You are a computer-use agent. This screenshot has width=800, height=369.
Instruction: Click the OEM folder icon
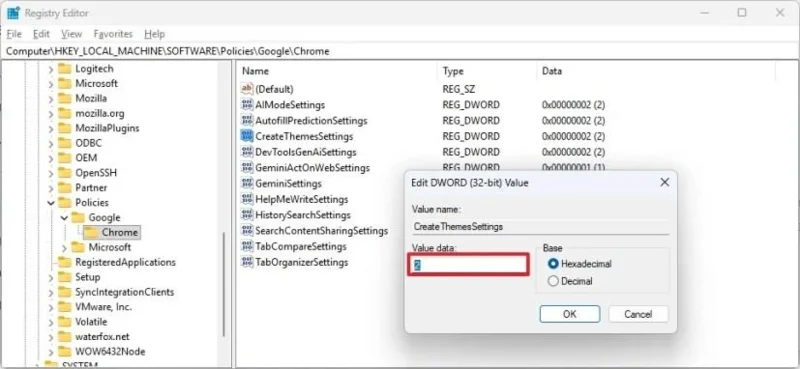click(64, 158)
